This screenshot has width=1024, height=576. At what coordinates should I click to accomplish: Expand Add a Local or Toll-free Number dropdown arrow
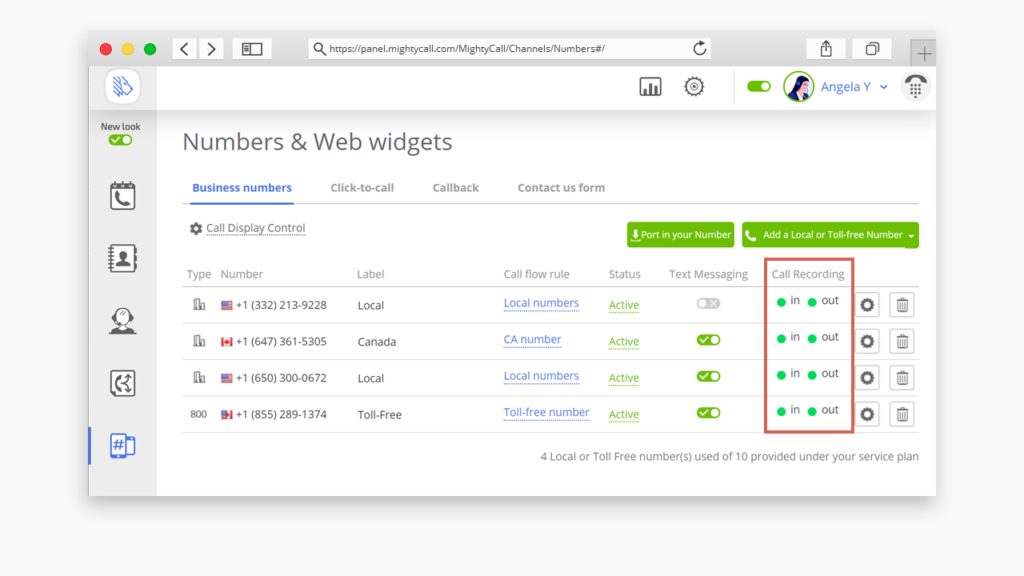(x=911, y=236)
